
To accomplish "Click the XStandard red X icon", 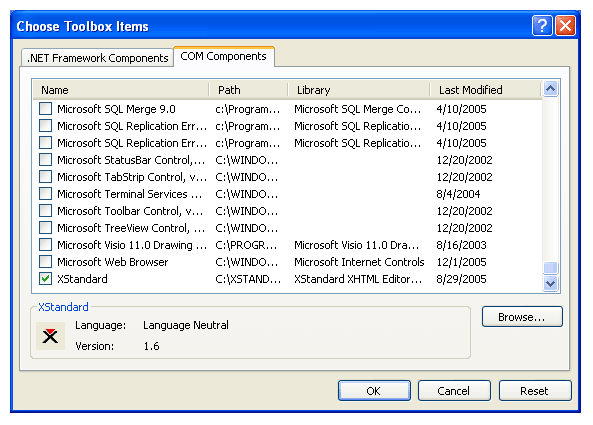I will tap(50, 336).
